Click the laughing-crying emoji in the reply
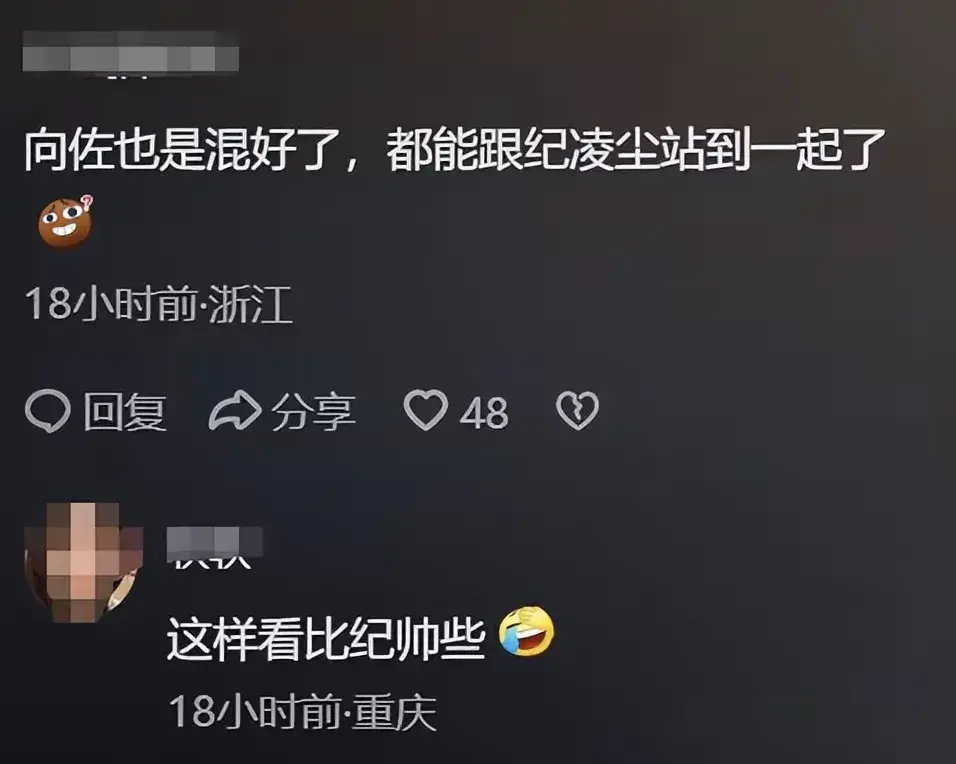This screenshot has height=764, width=956. 527,631
